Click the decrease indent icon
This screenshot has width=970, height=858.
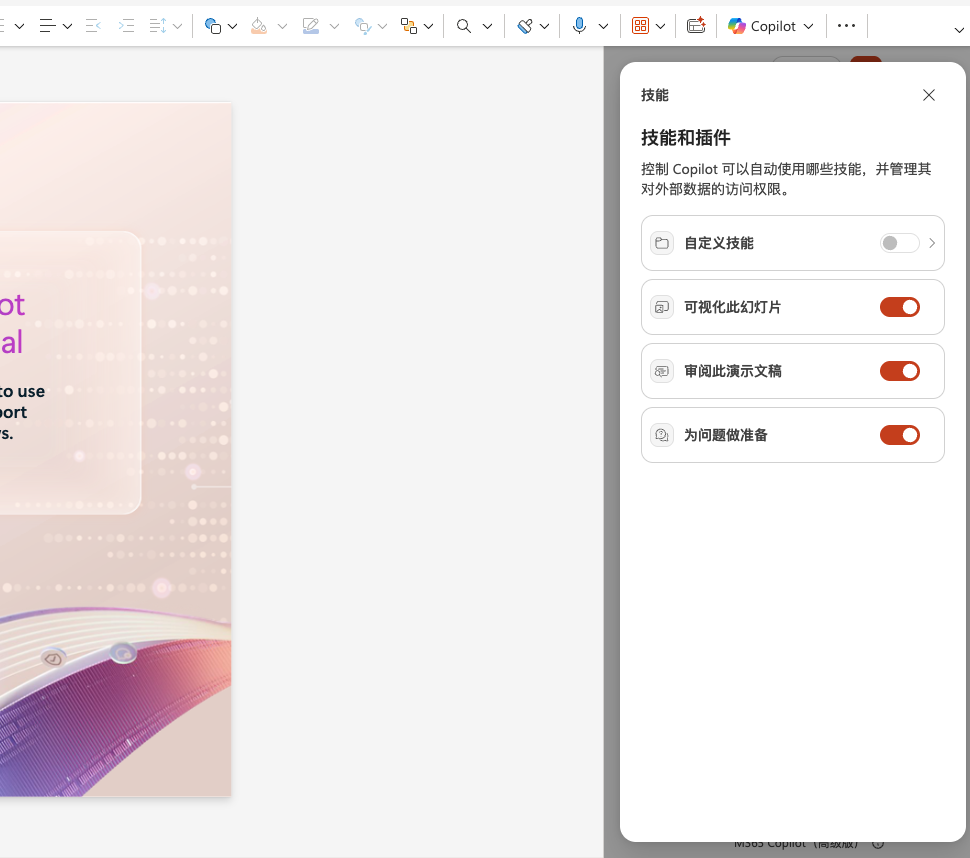tap(93, 26)
